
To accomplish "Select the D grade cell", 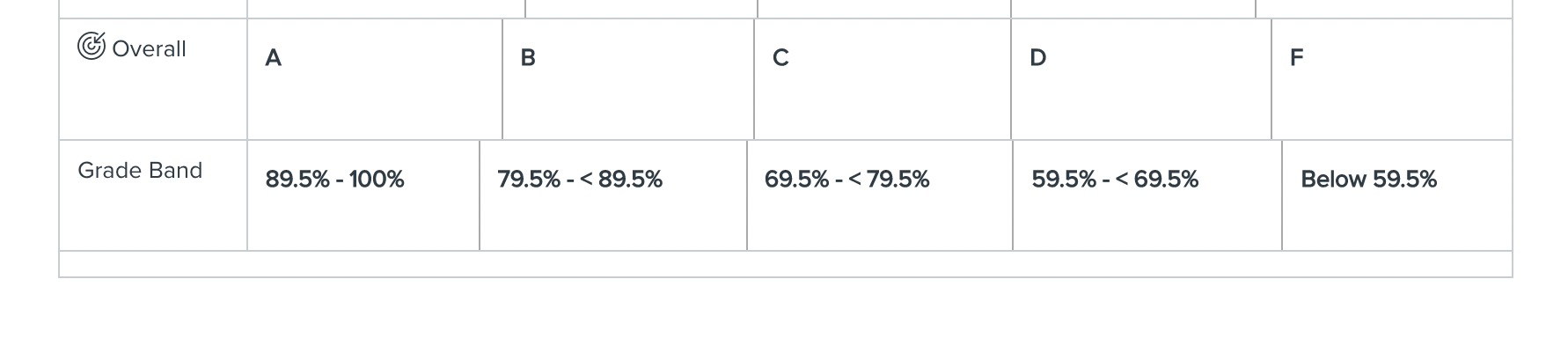I will [x=1141, y=79].
